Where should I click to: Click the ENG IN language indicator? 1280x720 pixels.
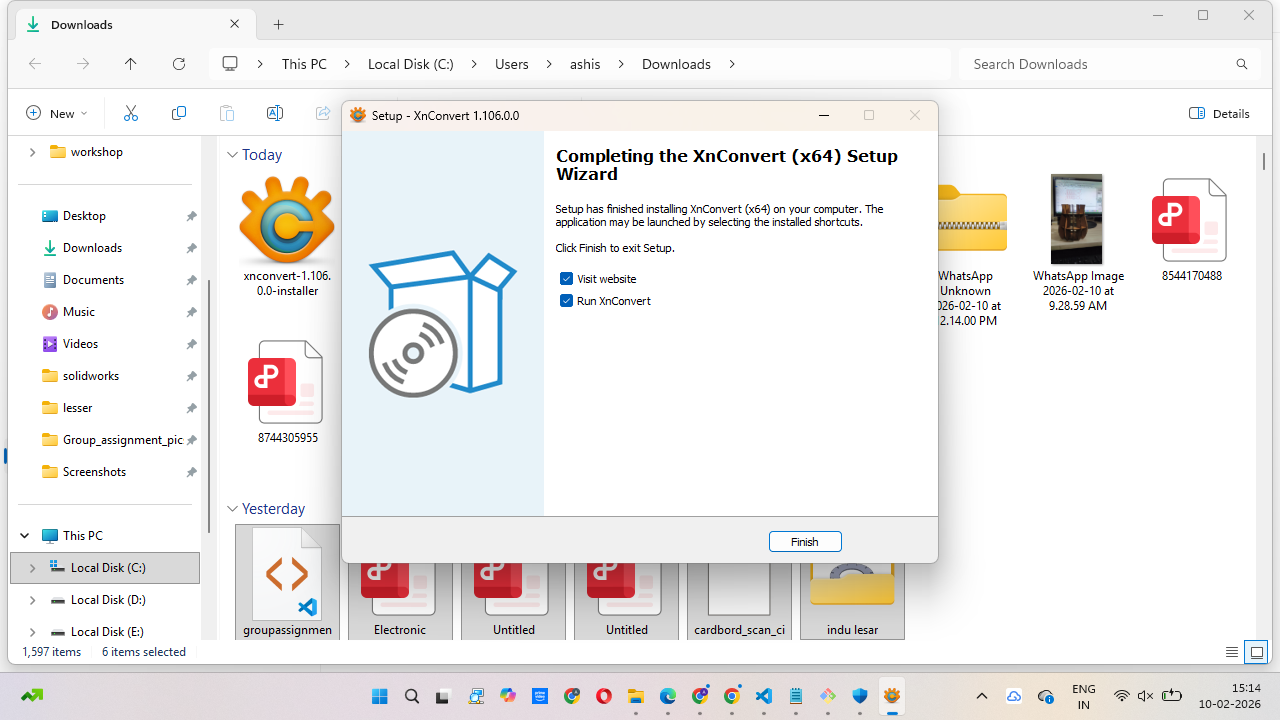click(x=1083, y=696)
